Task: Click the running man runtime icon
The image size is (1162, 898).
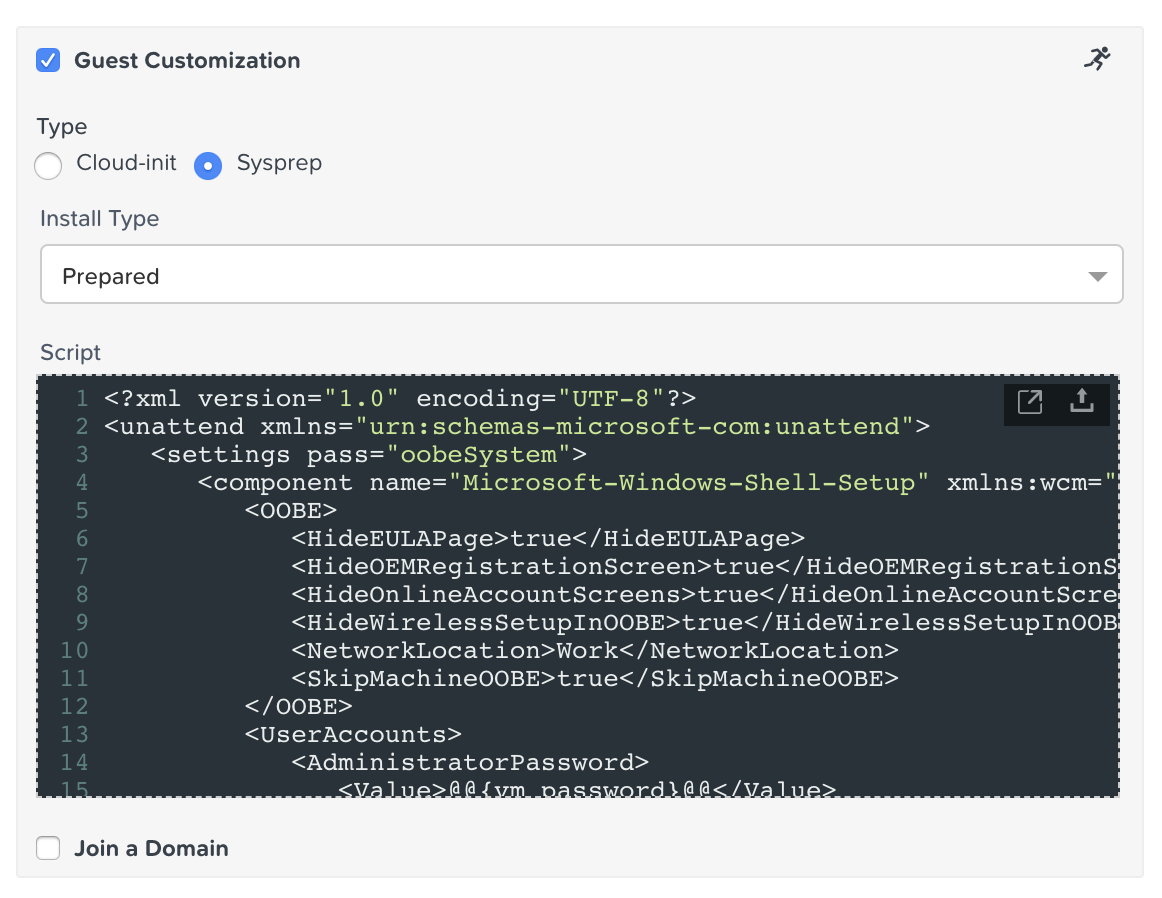Action: (1098, 59)
